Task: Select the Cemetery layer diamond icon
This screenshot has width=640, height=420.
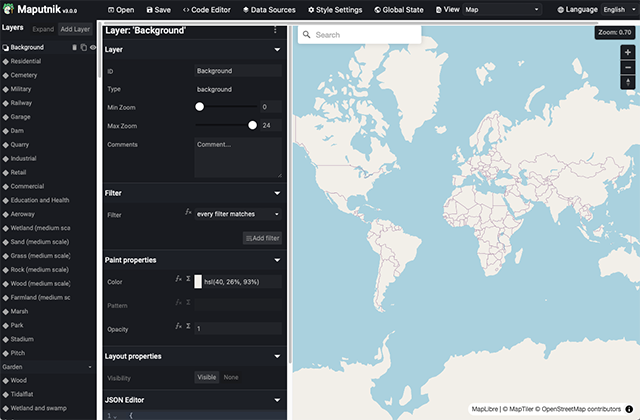Action: point(6,76)
